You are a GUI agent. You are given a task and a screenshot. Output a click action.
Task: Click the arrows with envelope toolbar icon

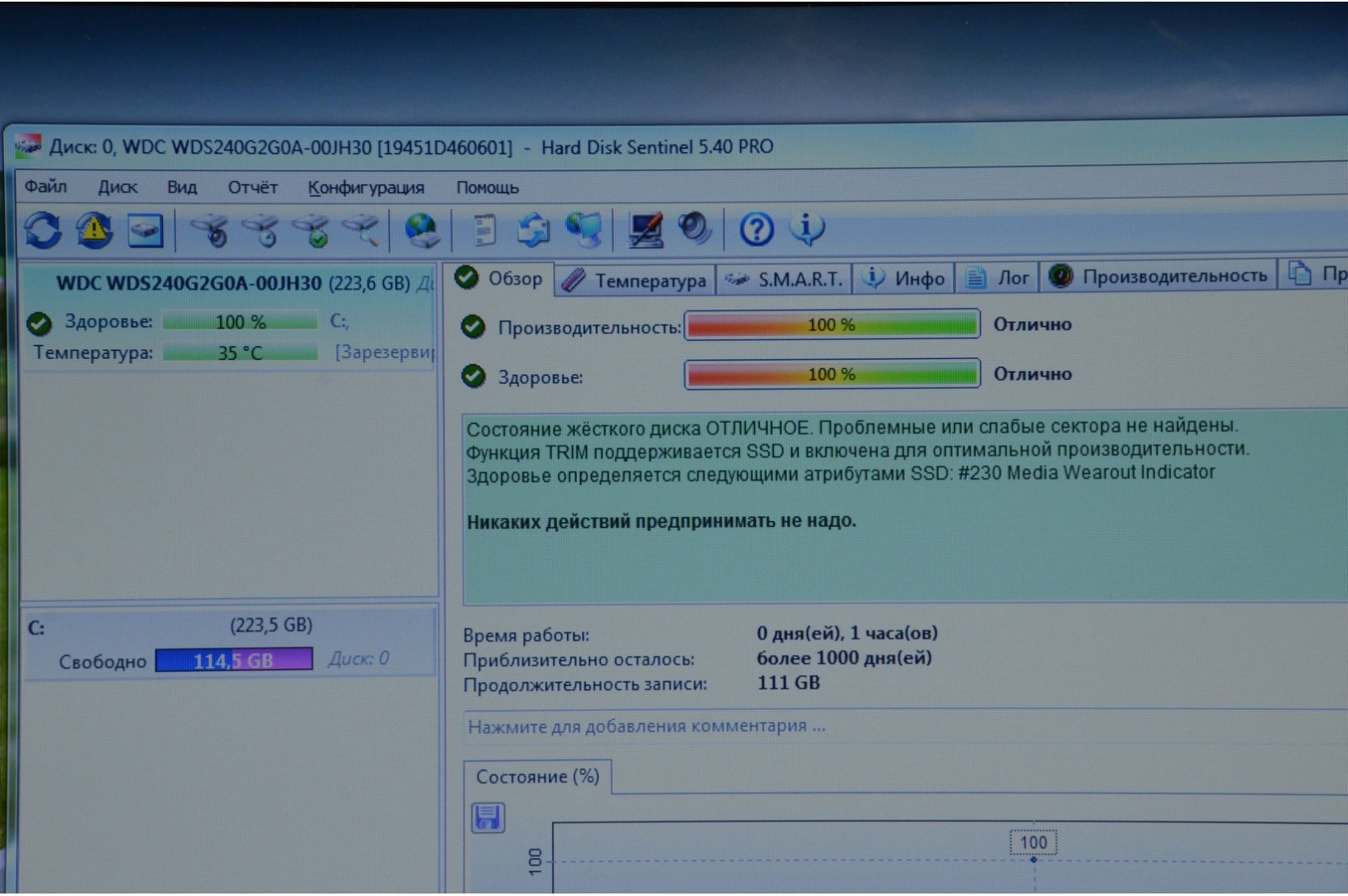[x=533, y=230]
